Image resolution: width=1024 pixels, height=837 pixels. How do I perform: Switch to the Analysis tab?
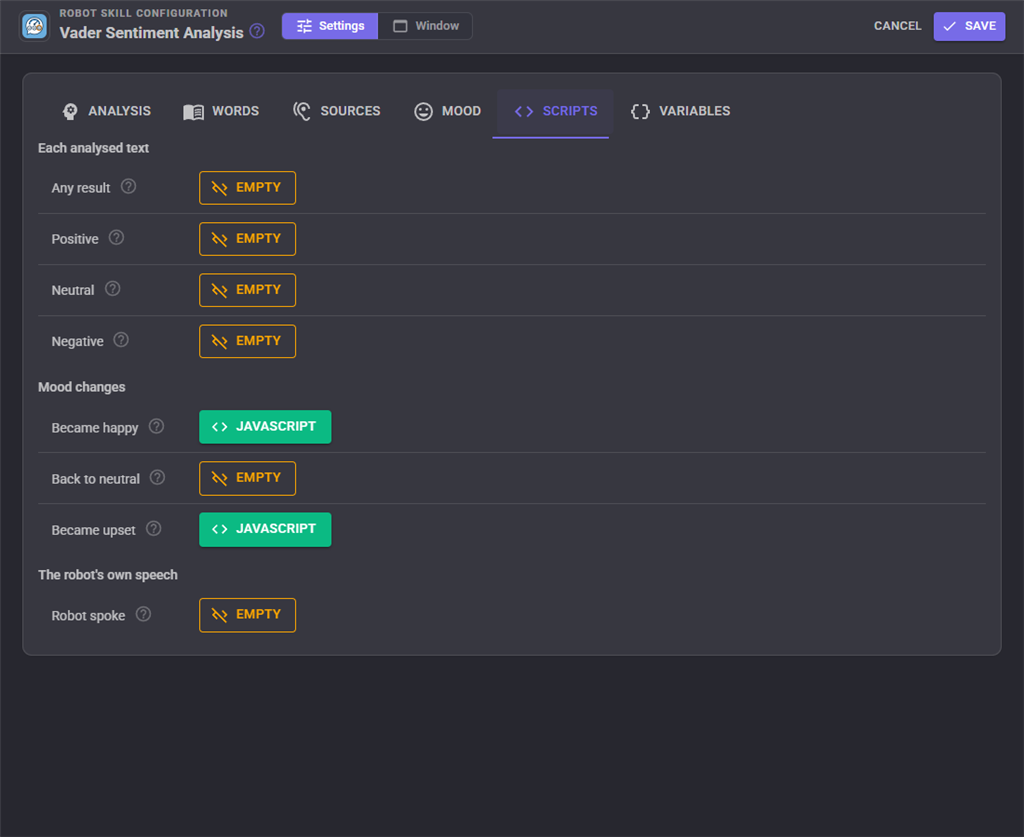(x=106, y=112)
